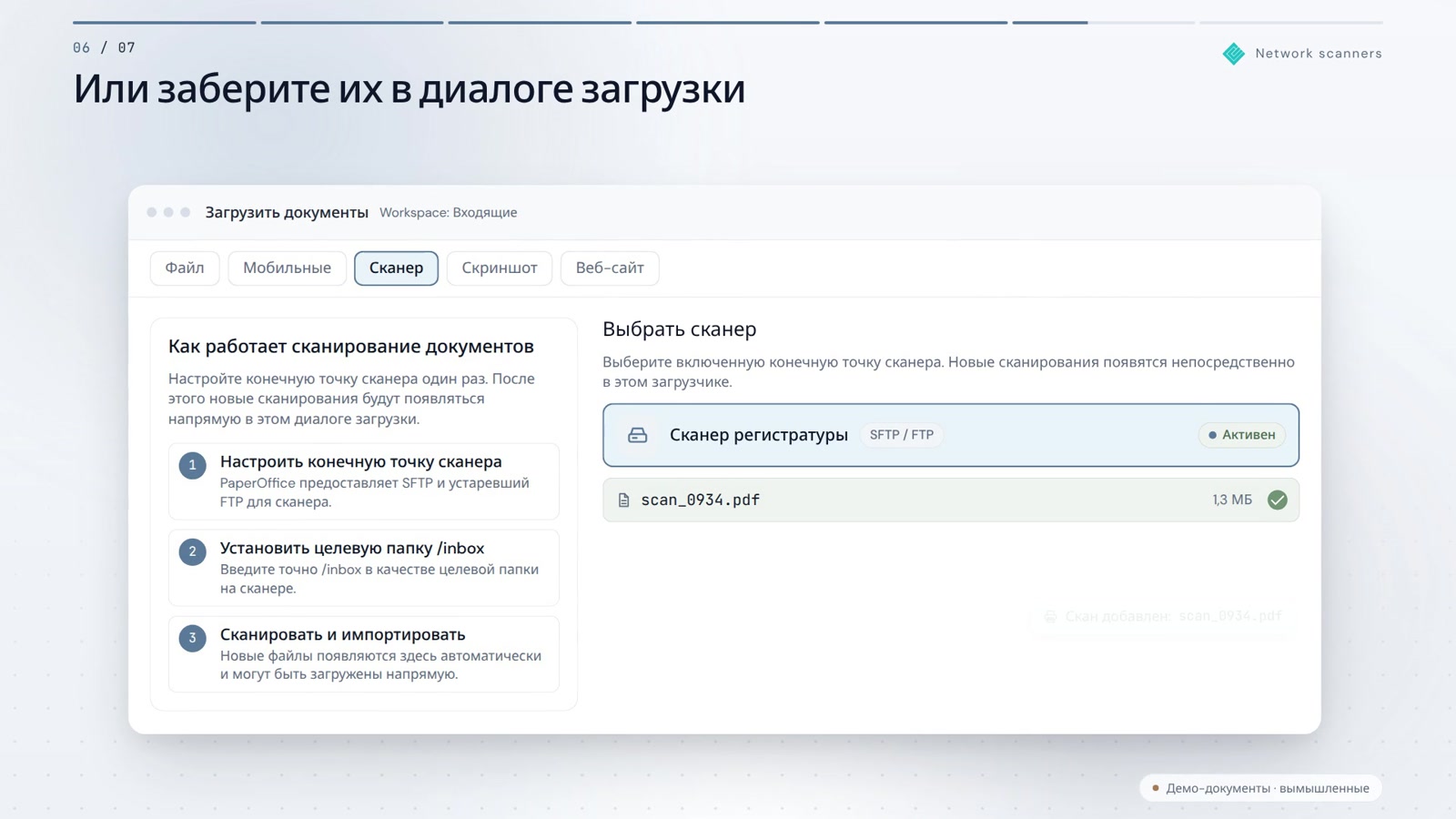
Task: Click the green checkmark for scan_0934.pdf
Action: click(1278, 500)
